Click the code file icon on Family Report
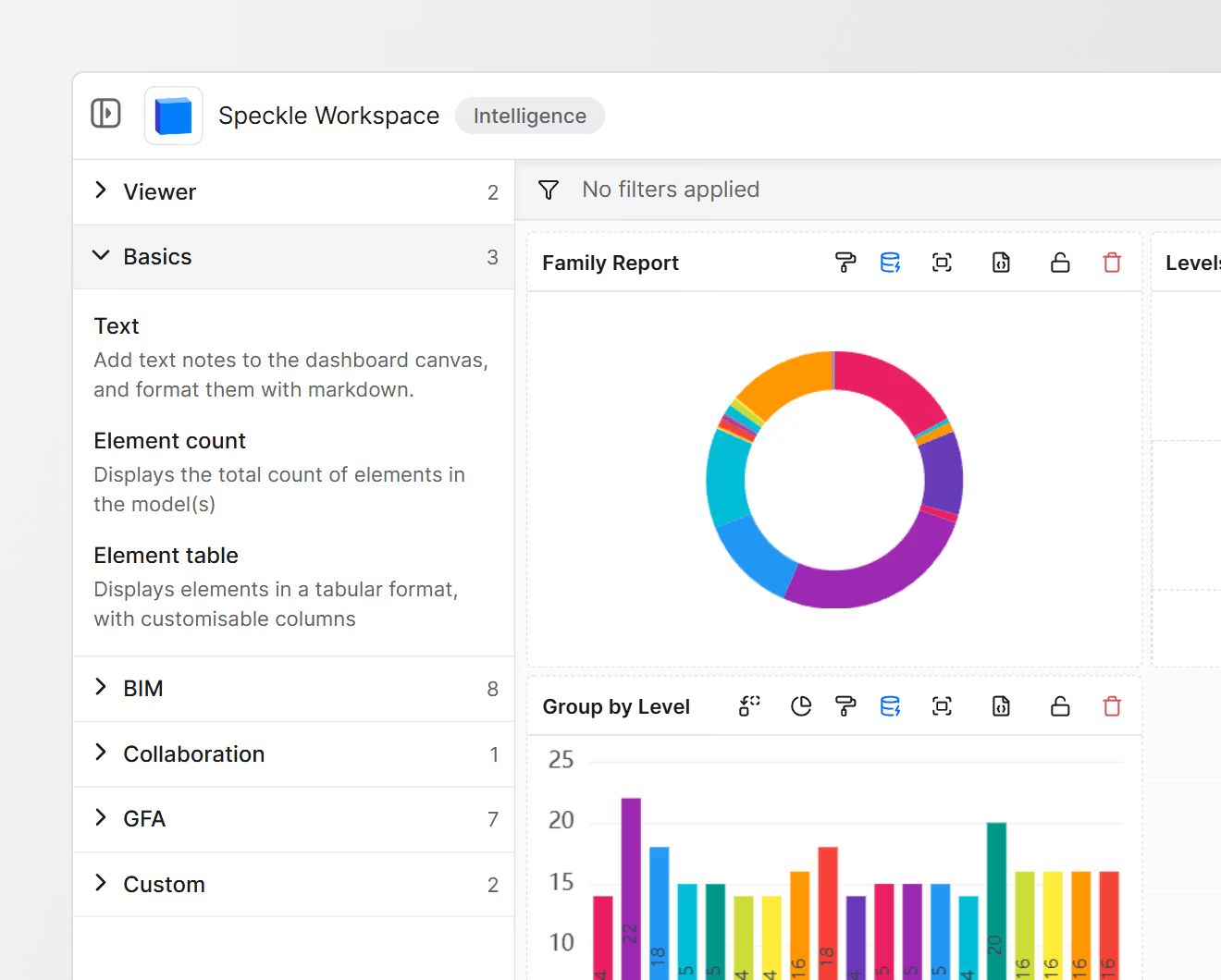This screenshot has height=980, width=1221. point(1001,263)
